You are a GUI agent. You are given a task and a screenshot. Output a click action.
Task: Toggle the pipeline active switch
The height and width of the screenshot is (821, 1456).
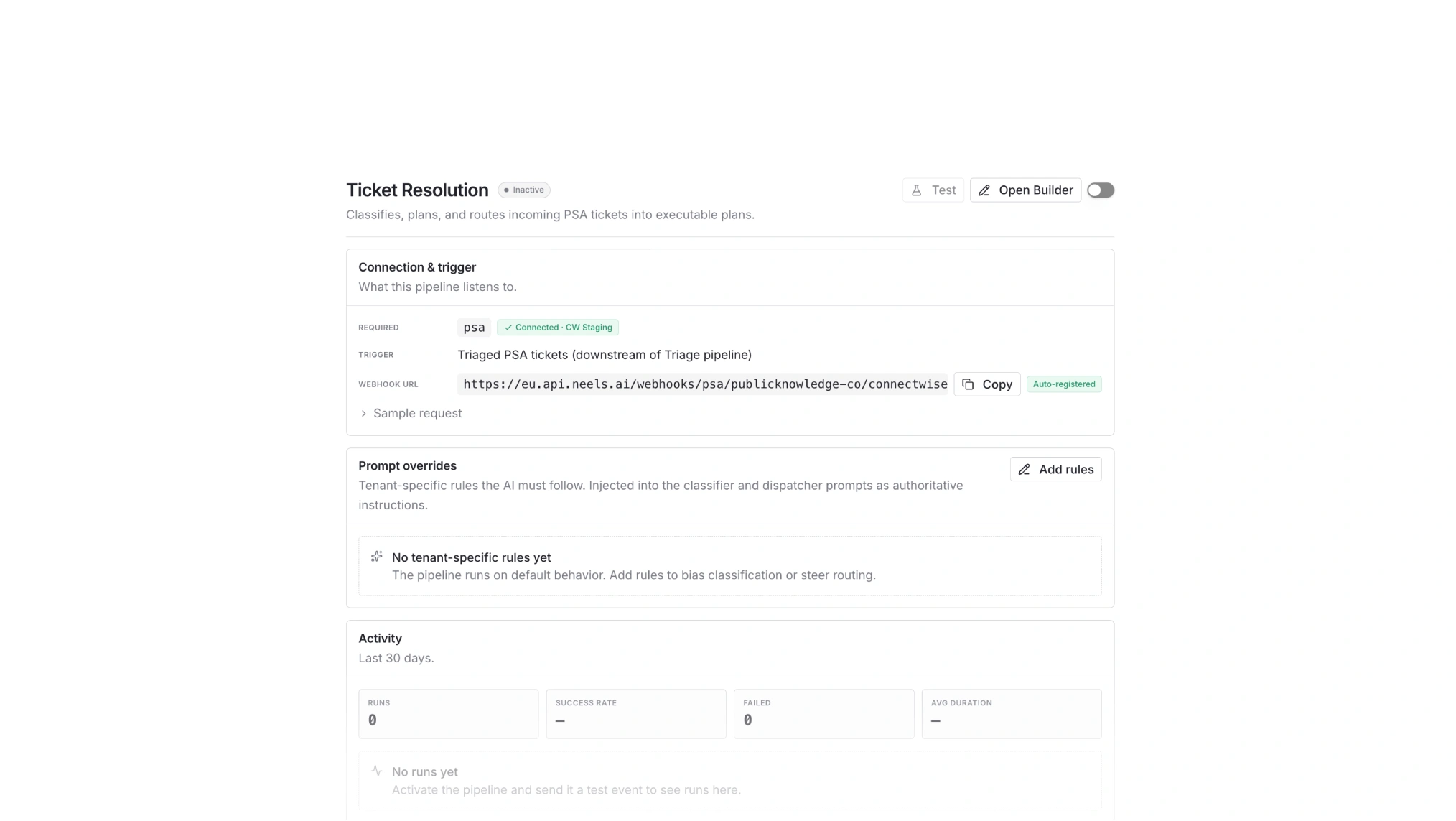click(1100, 190)
